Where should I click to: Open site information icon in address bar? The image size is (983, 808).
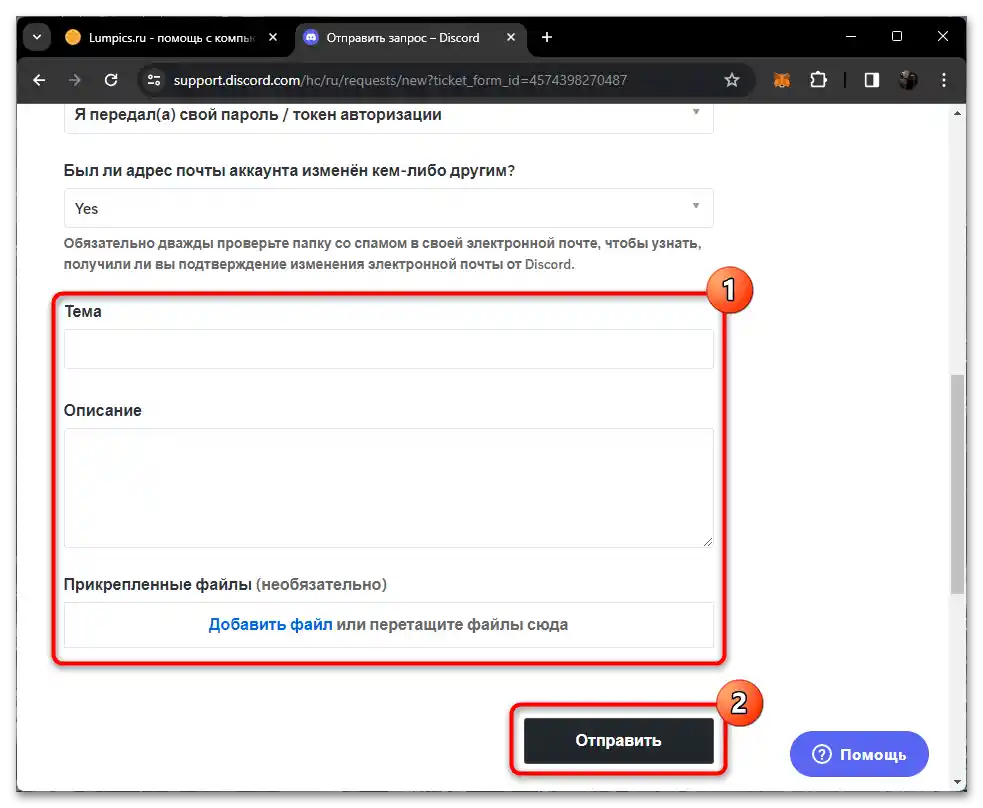(x=154, y=80)
